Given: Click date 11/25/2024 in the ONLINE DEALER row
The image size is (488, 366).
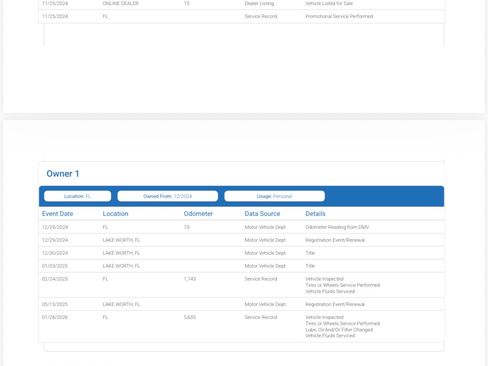Looking at the screenshot, I should pos(55,3).
